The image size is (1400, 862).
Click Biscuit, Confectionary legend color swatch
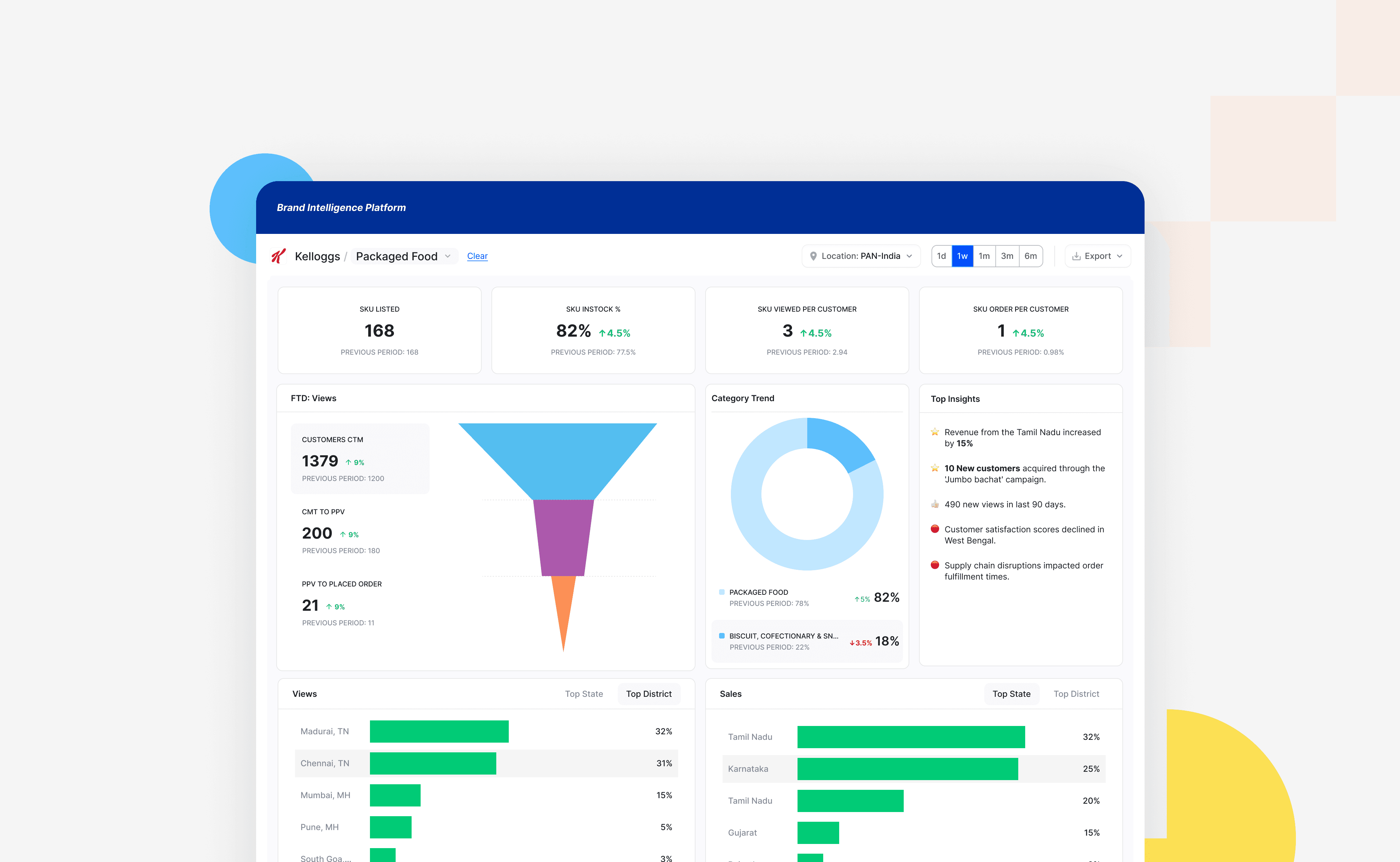coord(722,636)
